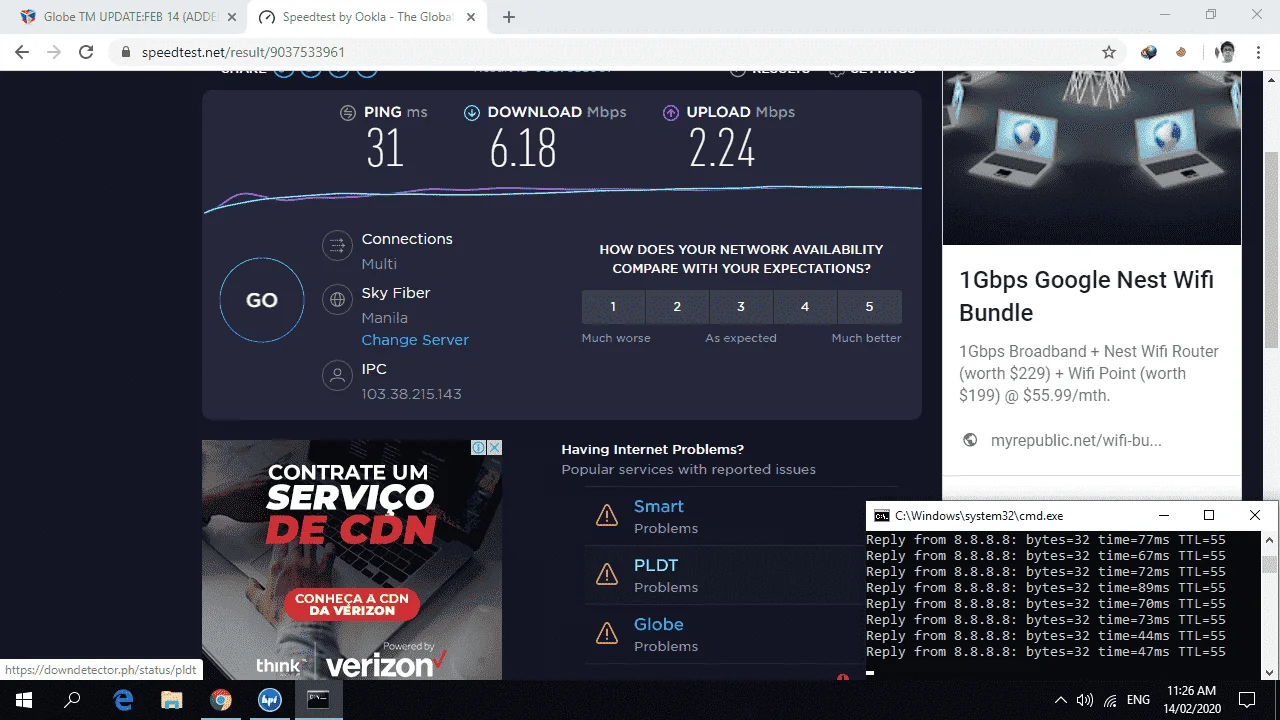Open File Explorer from the taskbar
The image size is (1280, 720).
coord(172,700)
